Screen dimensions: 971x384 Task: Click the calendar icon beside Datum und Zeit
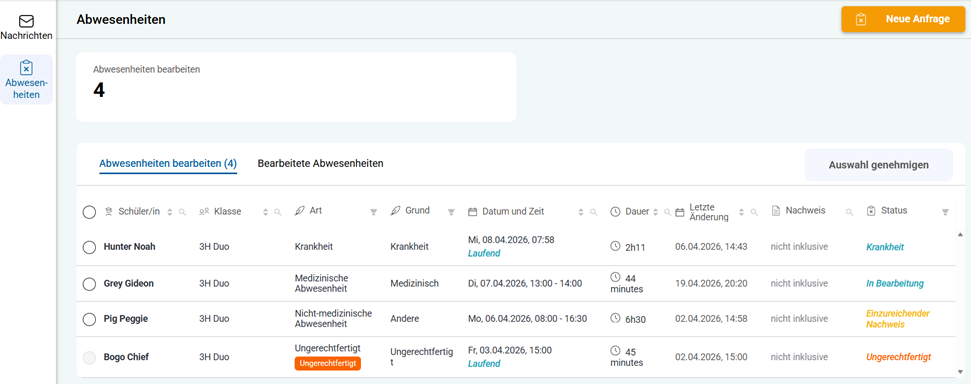tap(472, 211)
